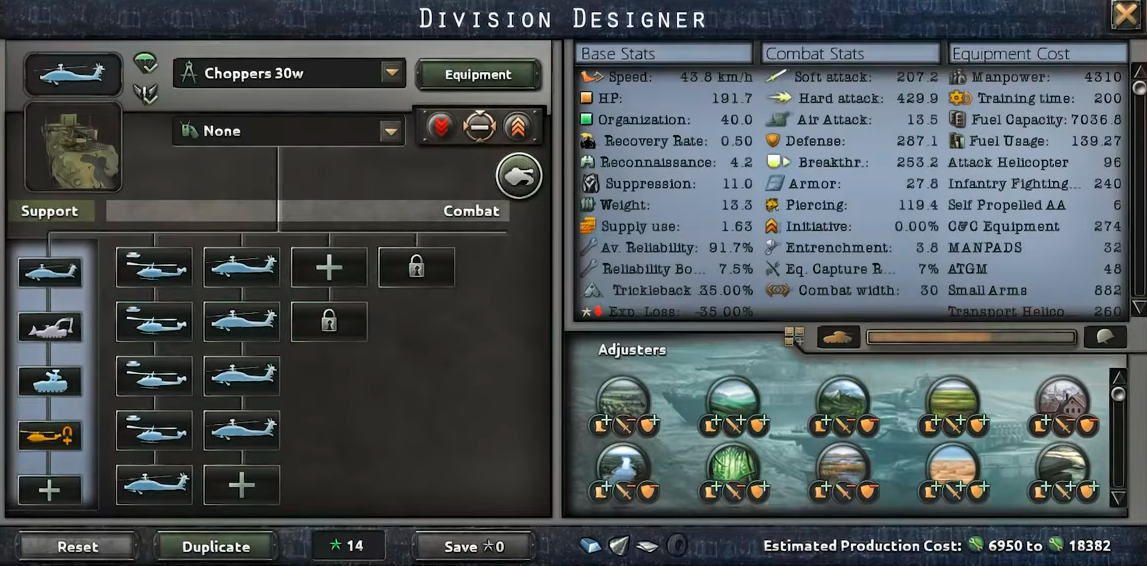This screenshot has width=1147, height=566.
Task: Add battalion via plus in third combat column
Action: [x=329, y=267]
